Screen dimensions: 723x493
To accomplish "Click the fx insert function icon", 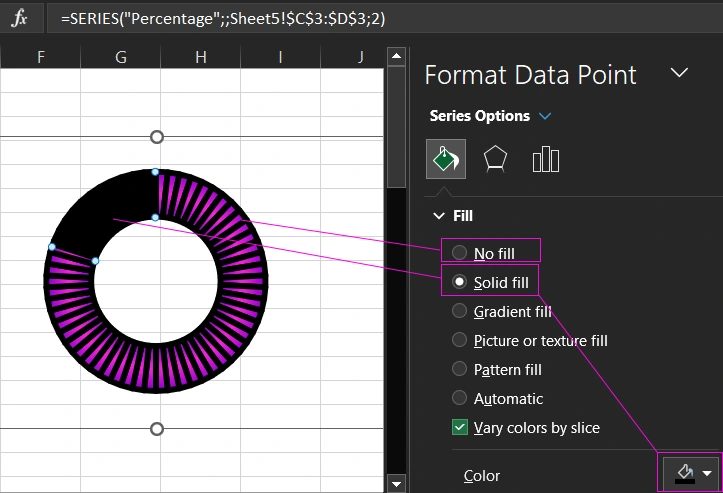I will (x=19, y=18).
